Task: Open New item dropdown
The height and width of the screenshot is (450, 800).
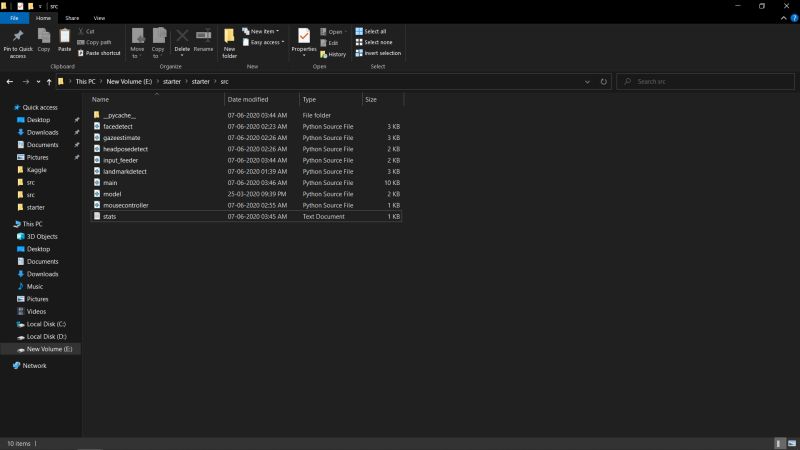Action: click(261, 31)
